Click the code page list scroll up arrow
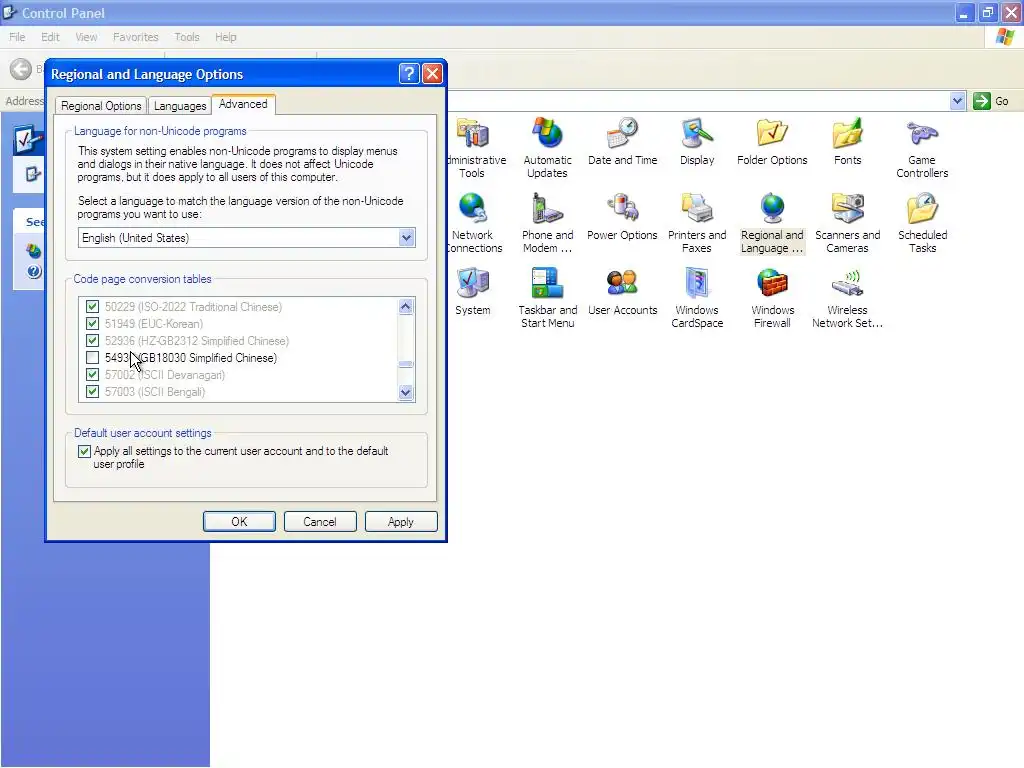 406,306
